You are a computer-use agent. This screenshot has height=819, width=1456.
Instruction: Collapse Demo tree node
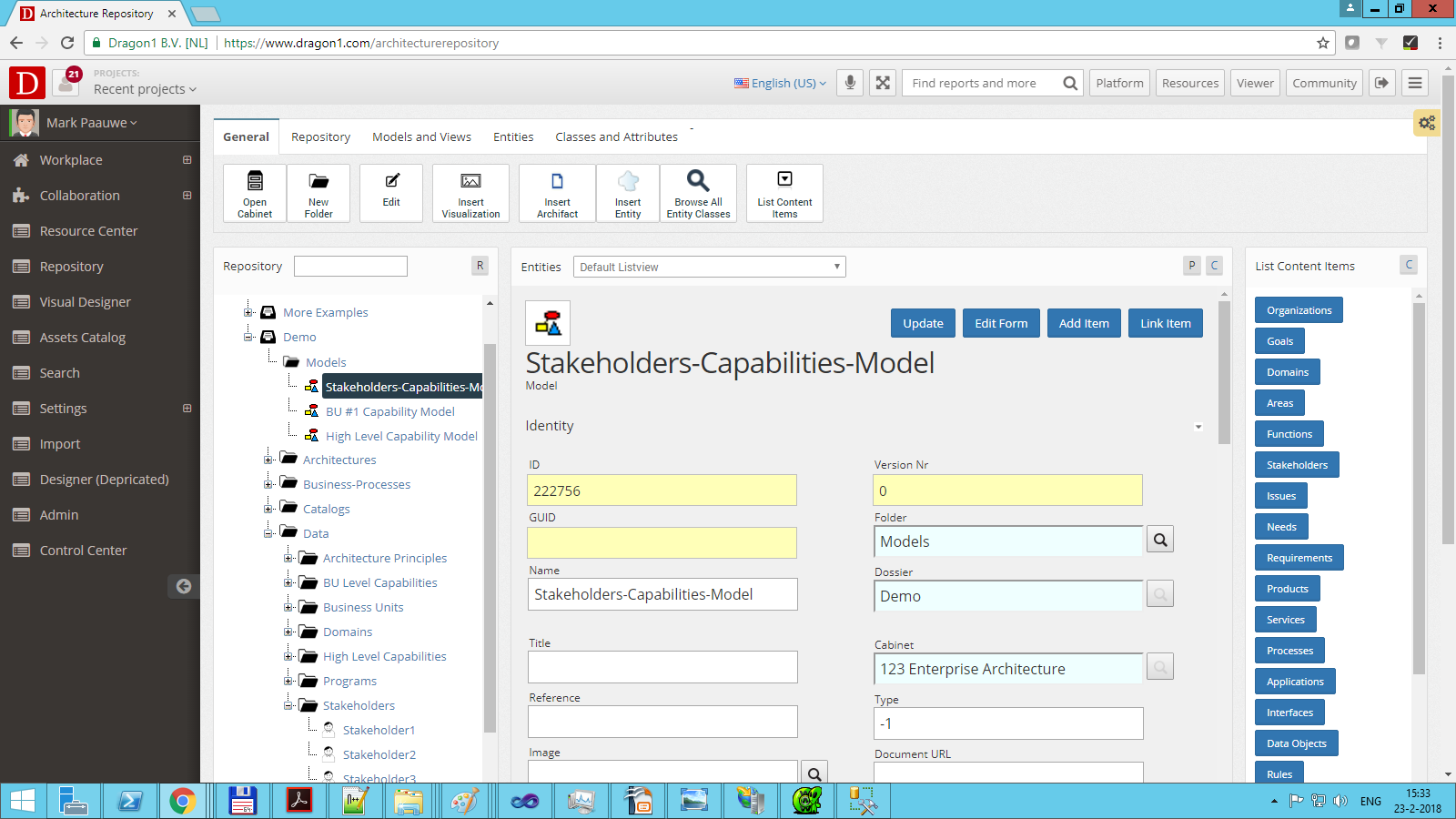(x=248, y=337)
